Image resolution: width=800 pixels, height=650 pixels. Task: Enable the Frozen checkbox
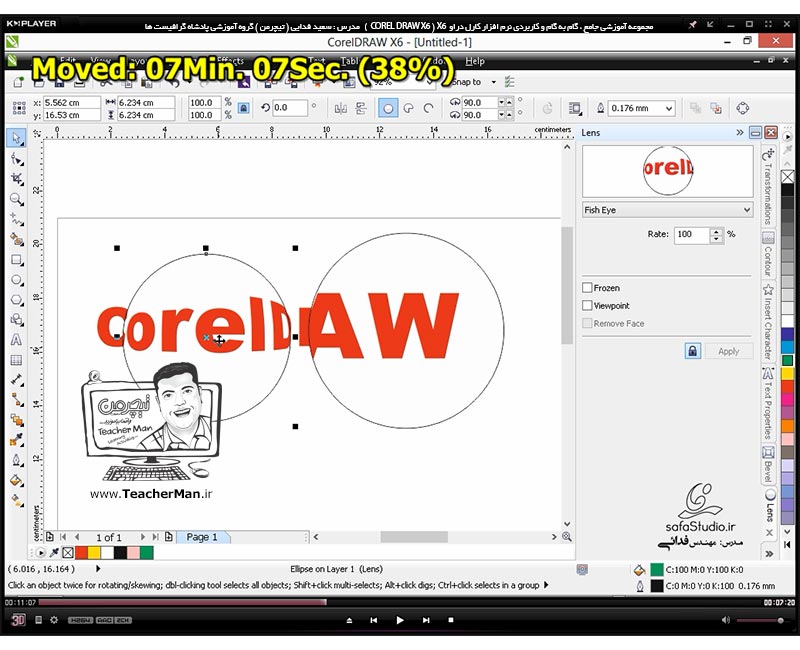[587, 288]
